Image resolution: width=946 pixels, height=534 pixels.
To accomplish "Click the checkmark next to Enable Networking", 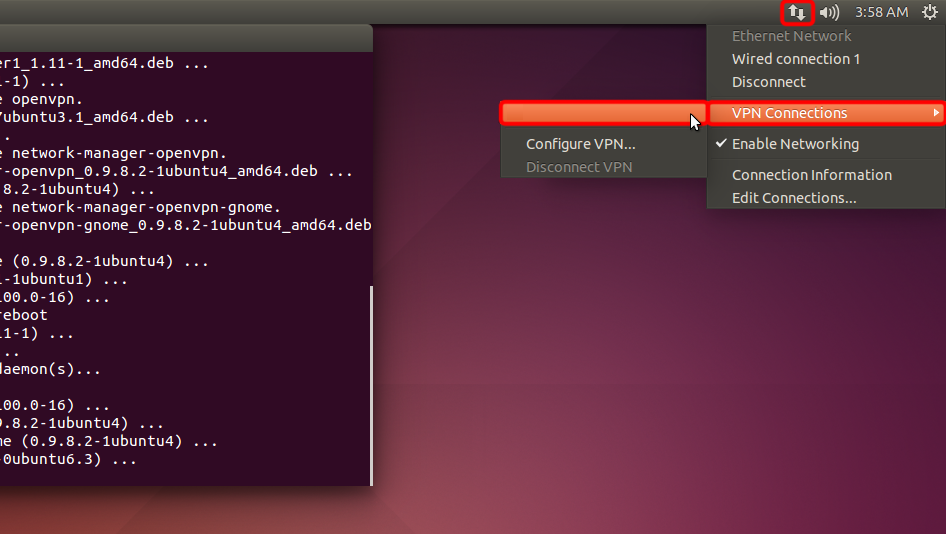I will tap(721, 144).
